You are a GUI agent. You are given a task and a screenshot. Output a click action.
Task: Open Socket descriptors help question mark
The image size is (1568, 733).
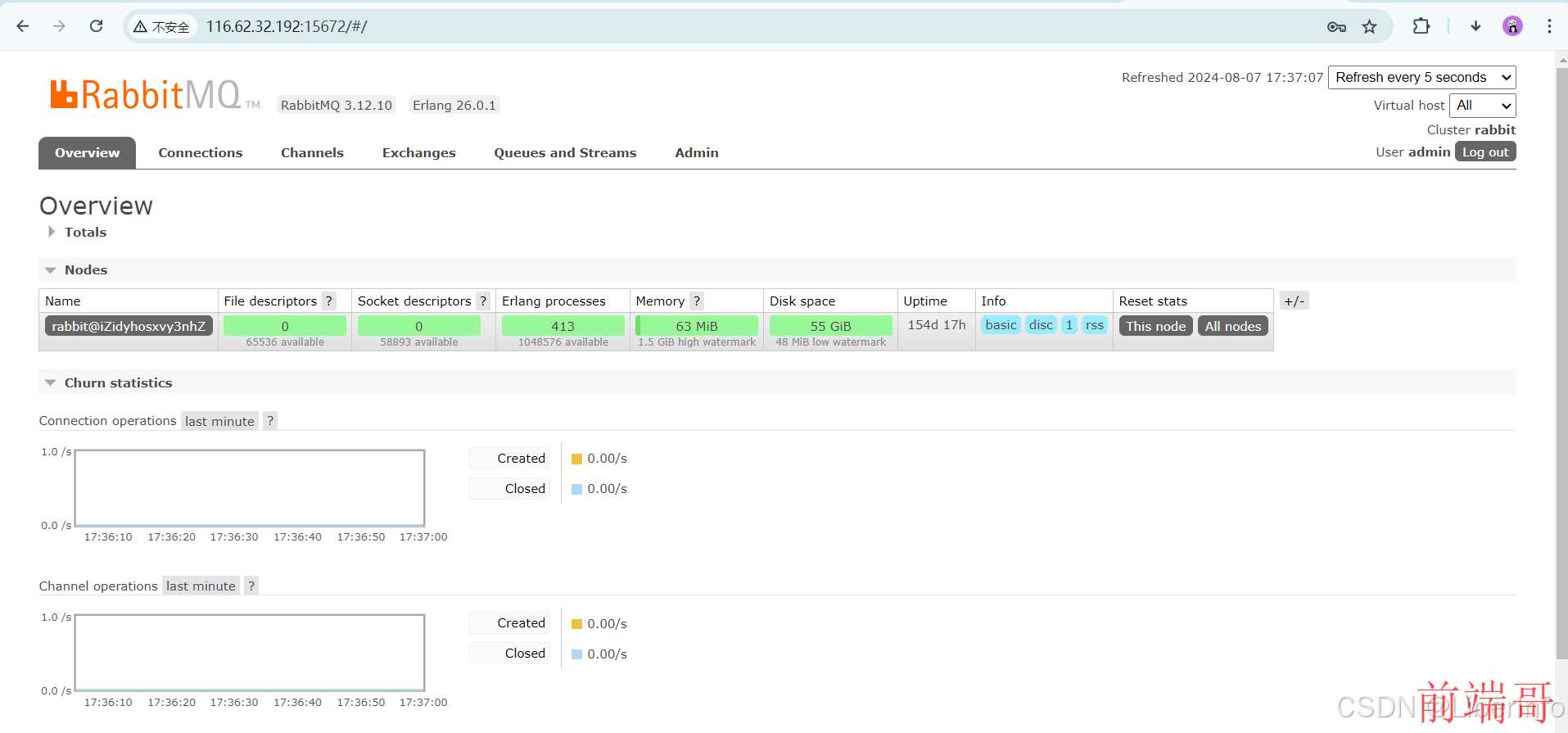483,301
